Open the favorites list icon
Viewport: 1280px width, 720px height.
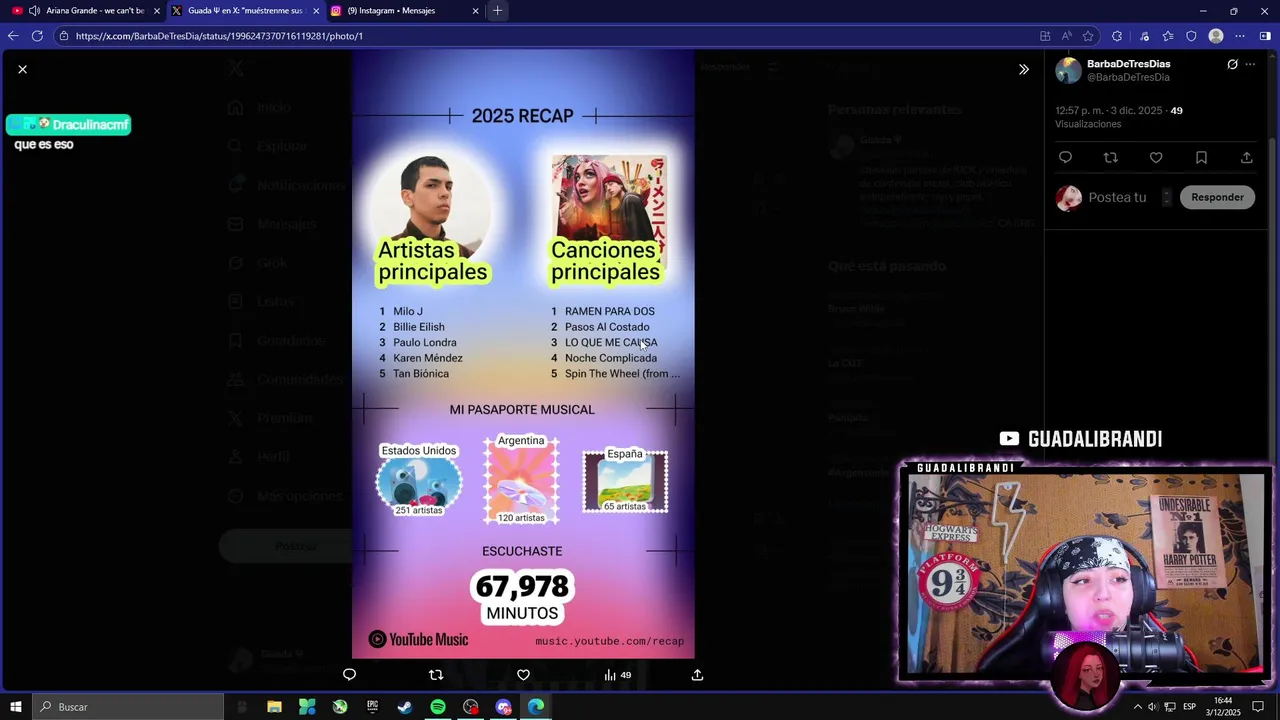(x=1168, y=36)
